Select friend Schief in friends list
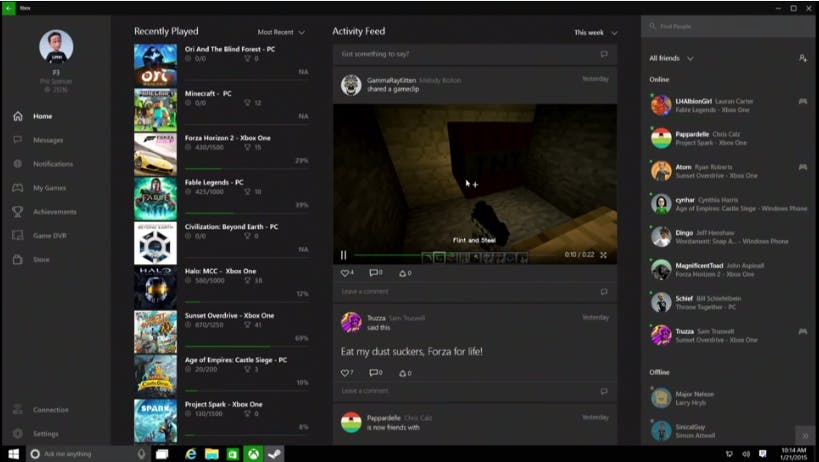 pos(728,303)
